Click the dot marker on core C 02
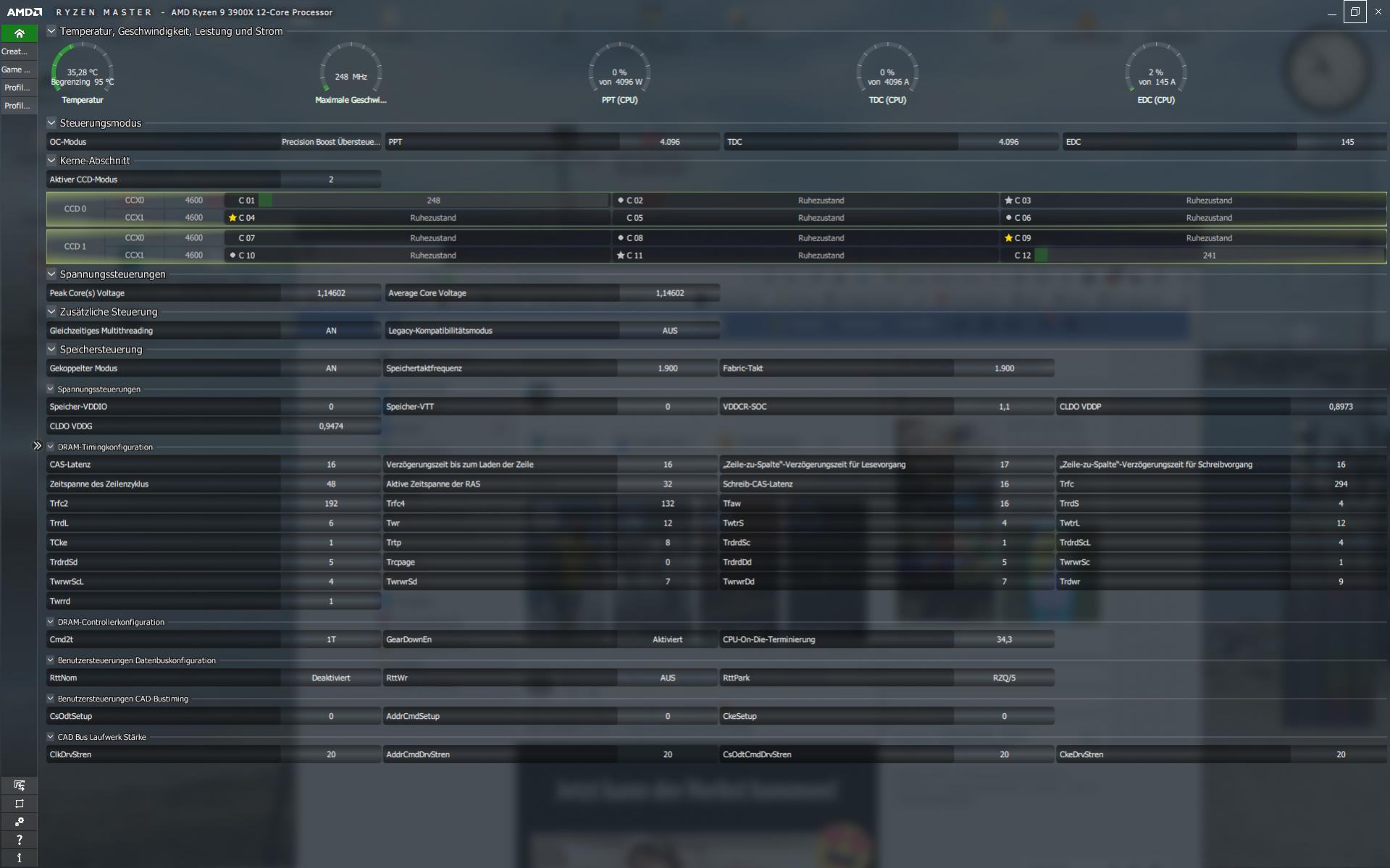1390x868 pixels. point(621,201)
